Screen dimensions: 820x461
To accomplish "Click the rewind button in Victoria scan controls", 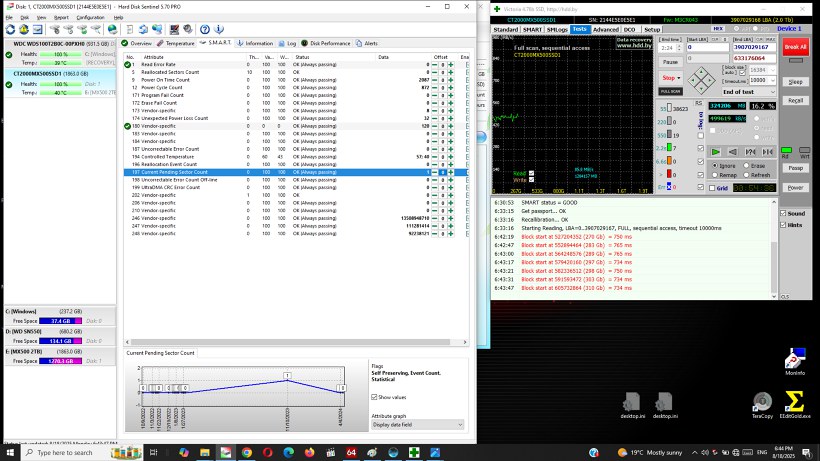I will (733, 151).
